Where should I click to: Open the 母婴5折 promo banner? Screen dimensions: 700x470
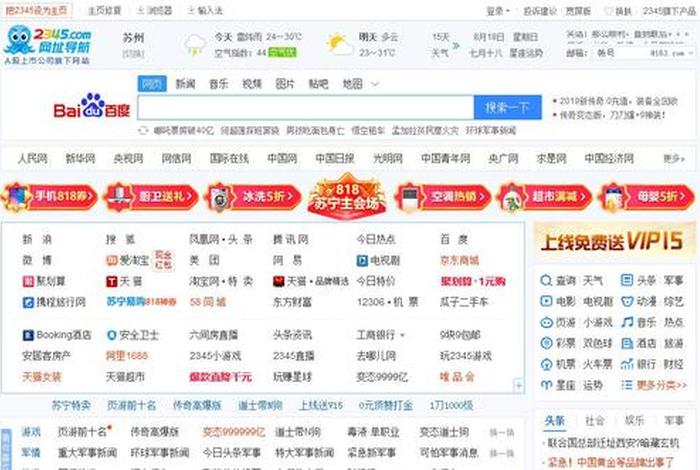point(646,196)
